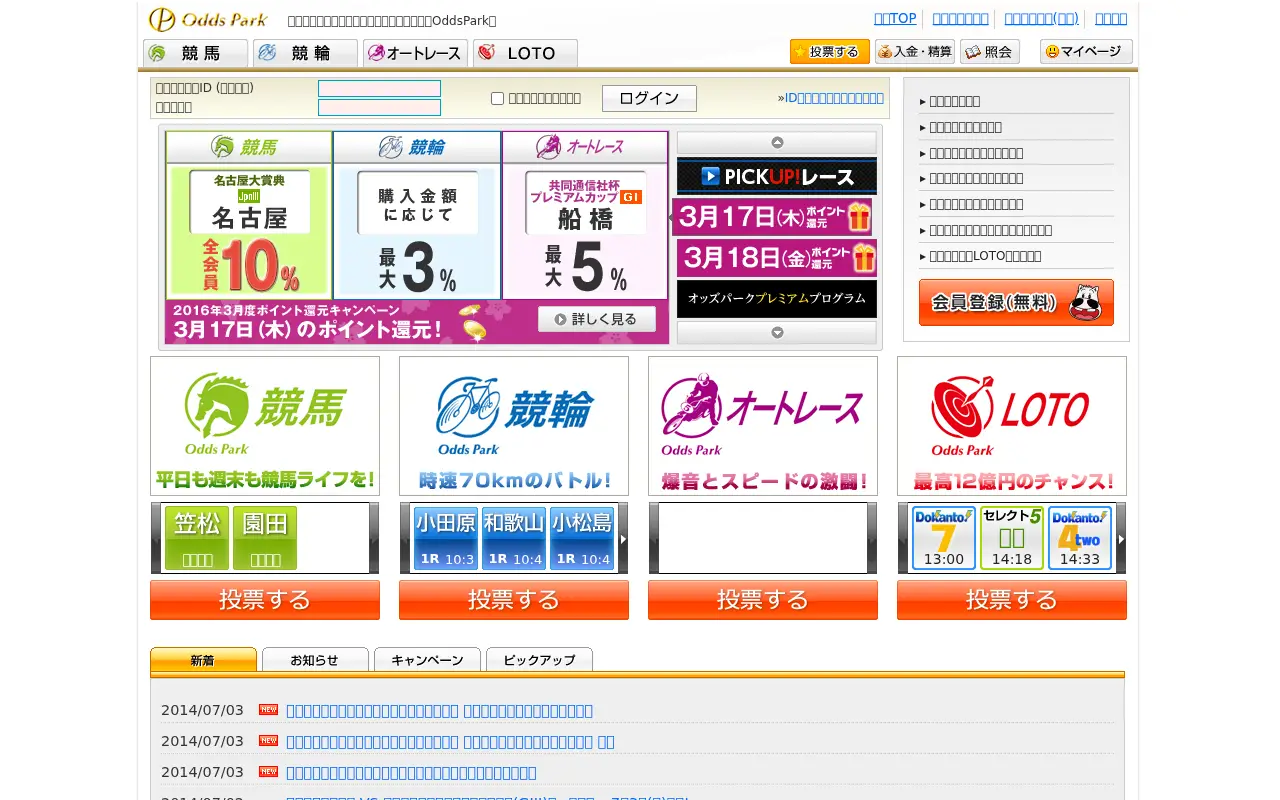
Task: Click the ログイン button
Action: pyautogui.click(x=649, y=98)
